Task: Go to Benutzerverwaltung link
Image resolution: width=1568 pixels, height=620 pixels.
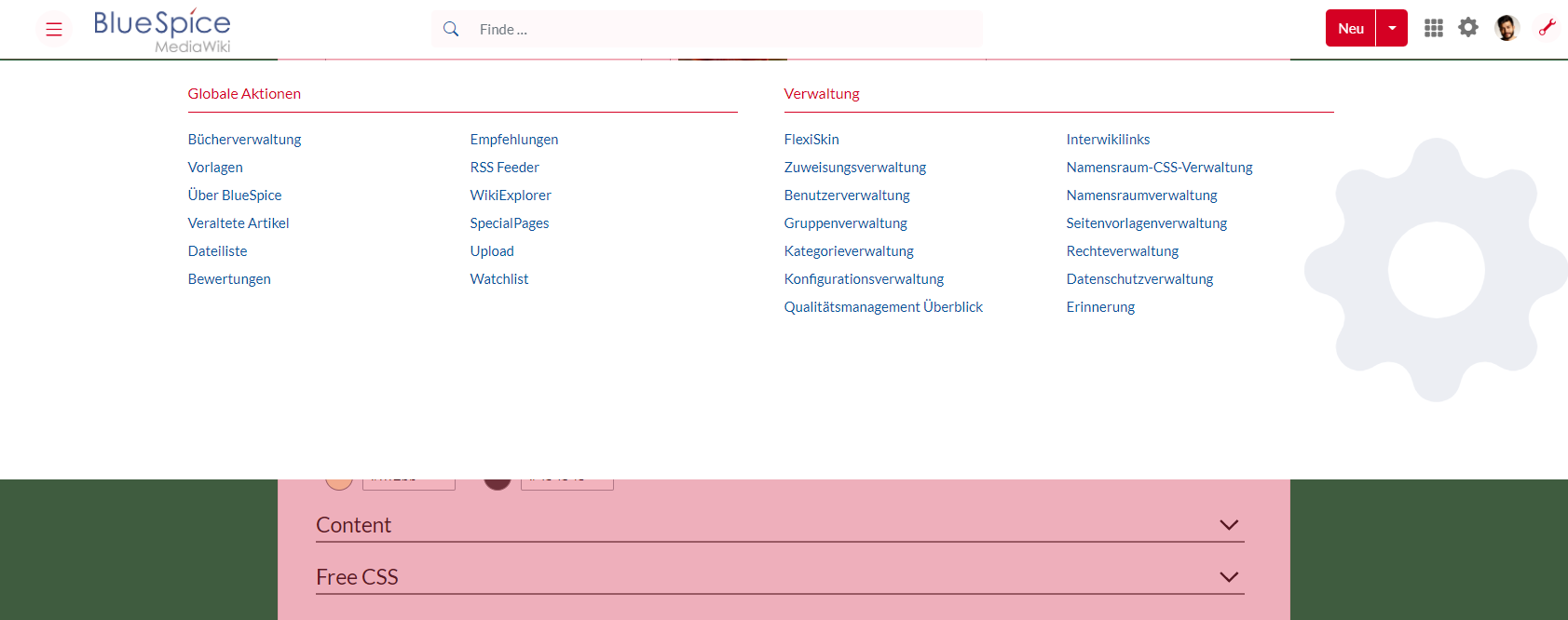Action: [x=847, y=195]
